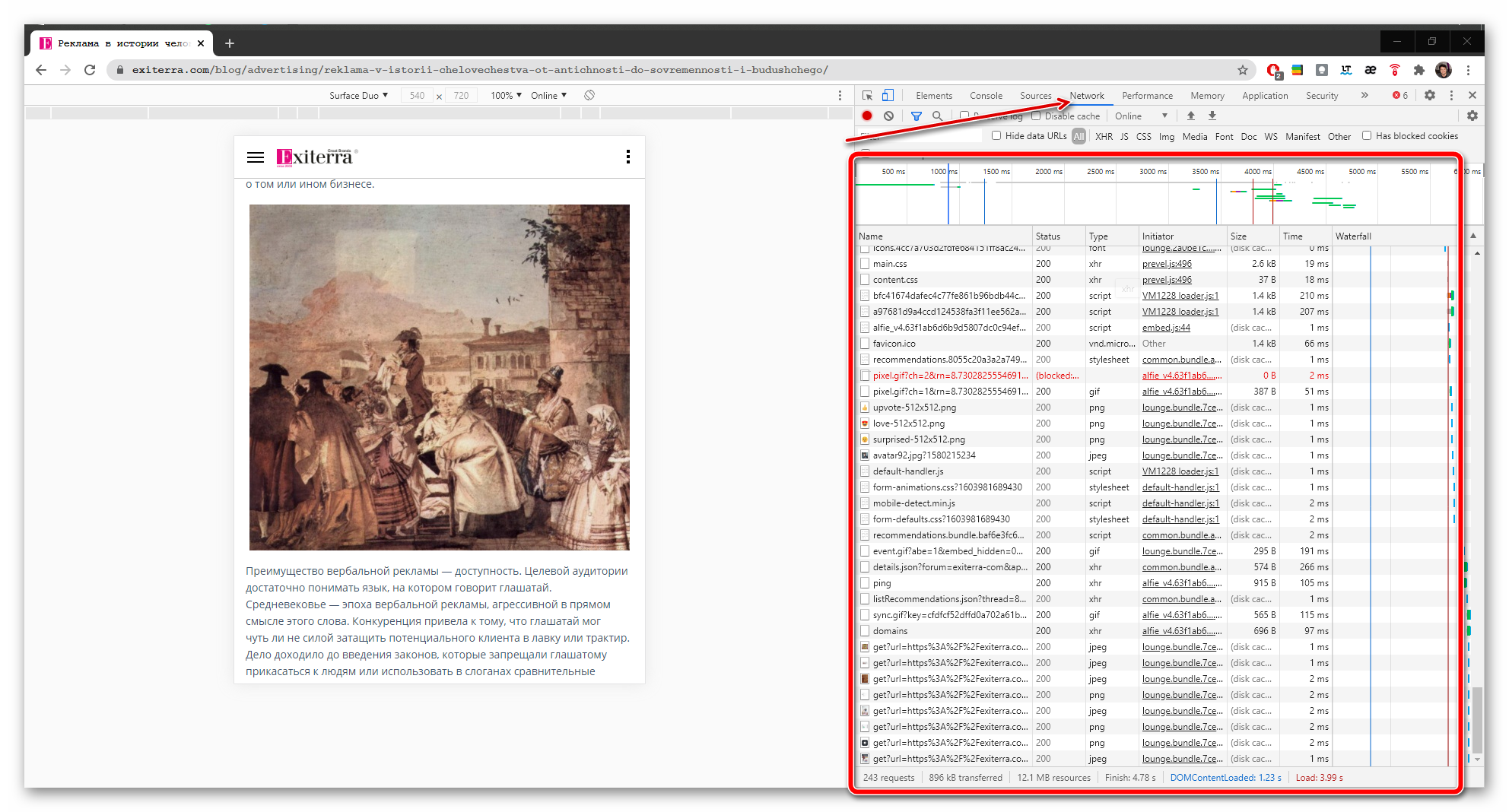Click the Chrome address bar URL
This screenshot has height=812, width=1509.
pyautogui.click(x=479, y=70)
